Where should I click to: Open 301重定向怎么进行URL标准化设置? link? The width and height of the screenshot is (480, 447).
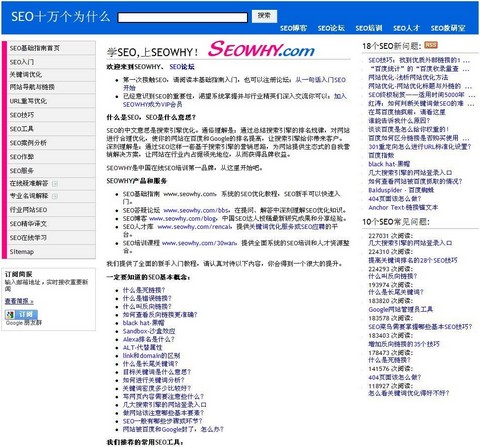coord(420,147)
